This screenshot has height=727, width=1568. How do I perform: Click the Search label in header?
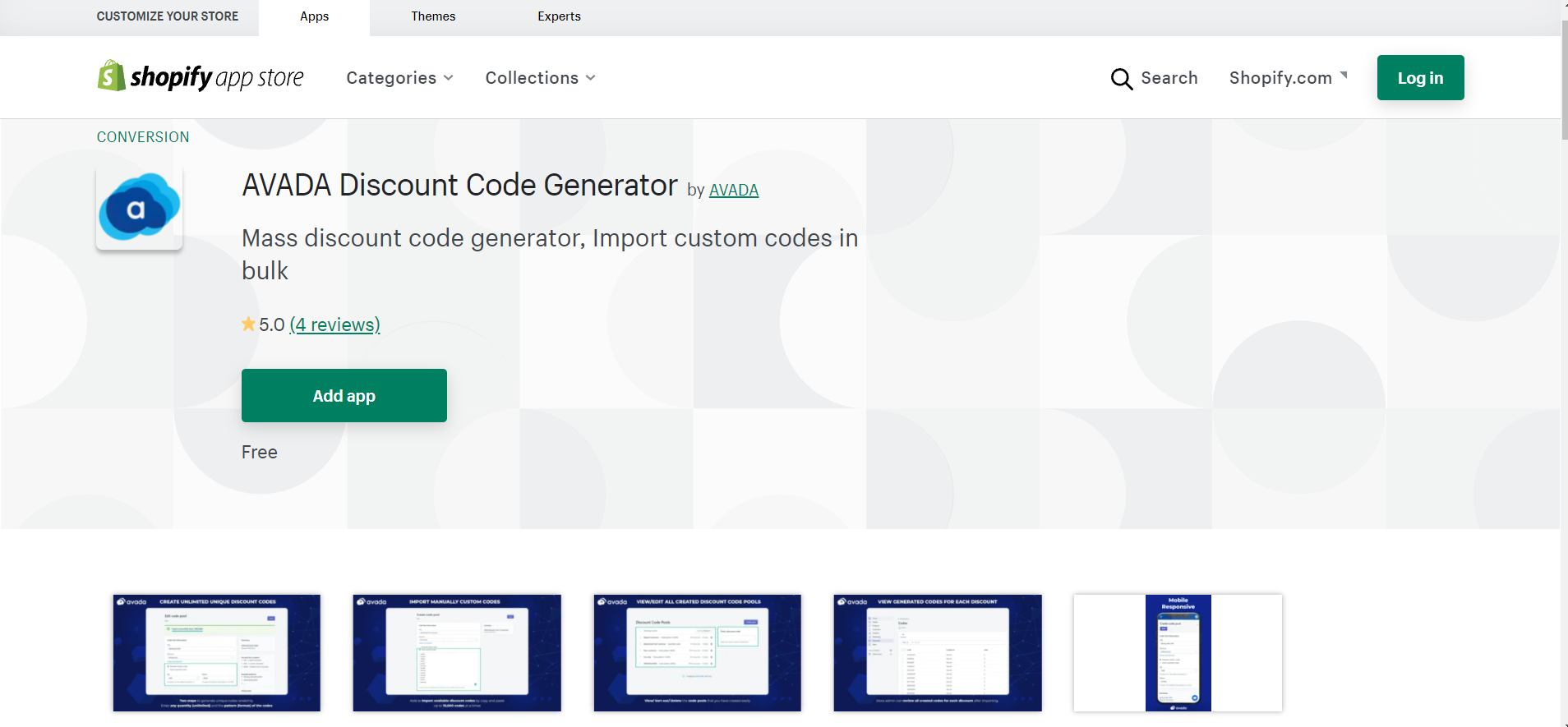[1169, 78]
